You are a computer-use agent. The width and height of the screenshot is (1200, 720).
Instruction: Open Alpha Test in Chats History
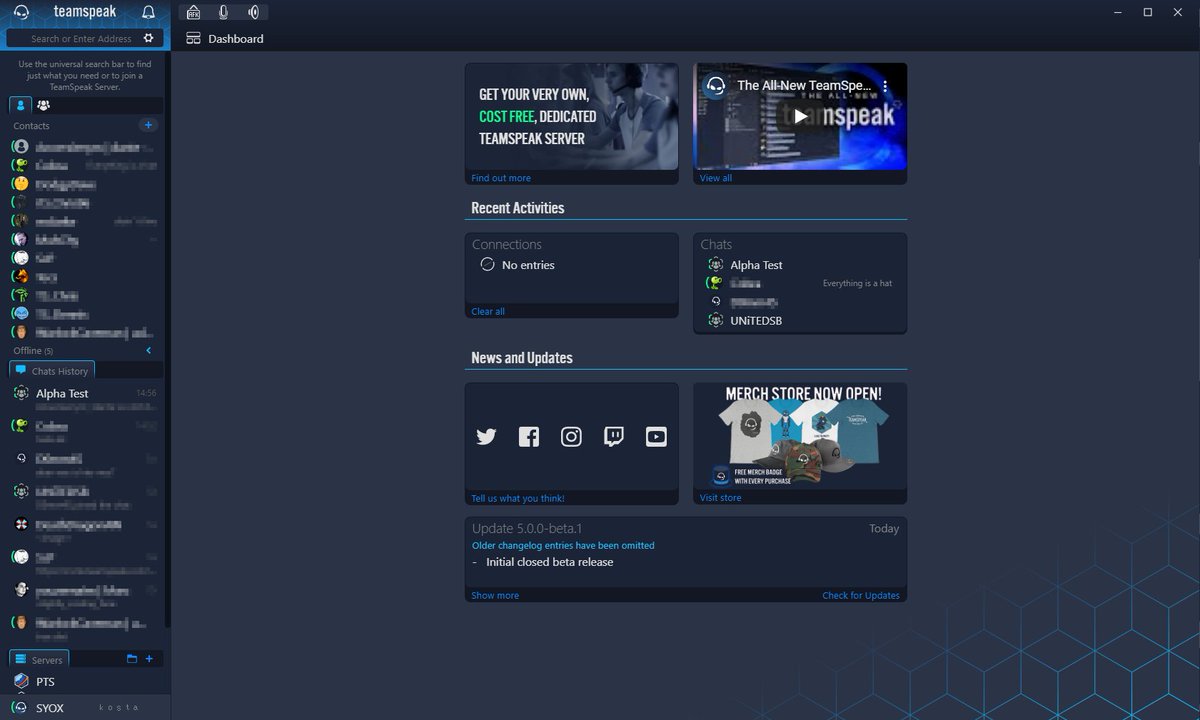click(x=85, y=399)
